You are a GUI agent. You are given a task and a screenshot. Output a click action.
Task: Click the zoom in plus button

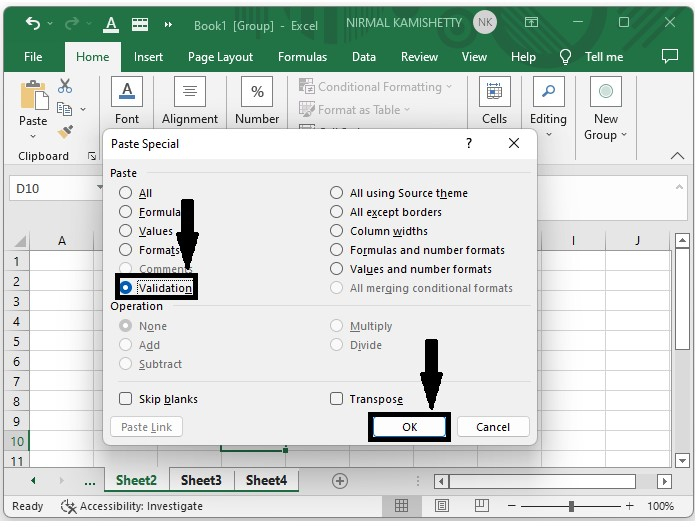pos(629,506)
